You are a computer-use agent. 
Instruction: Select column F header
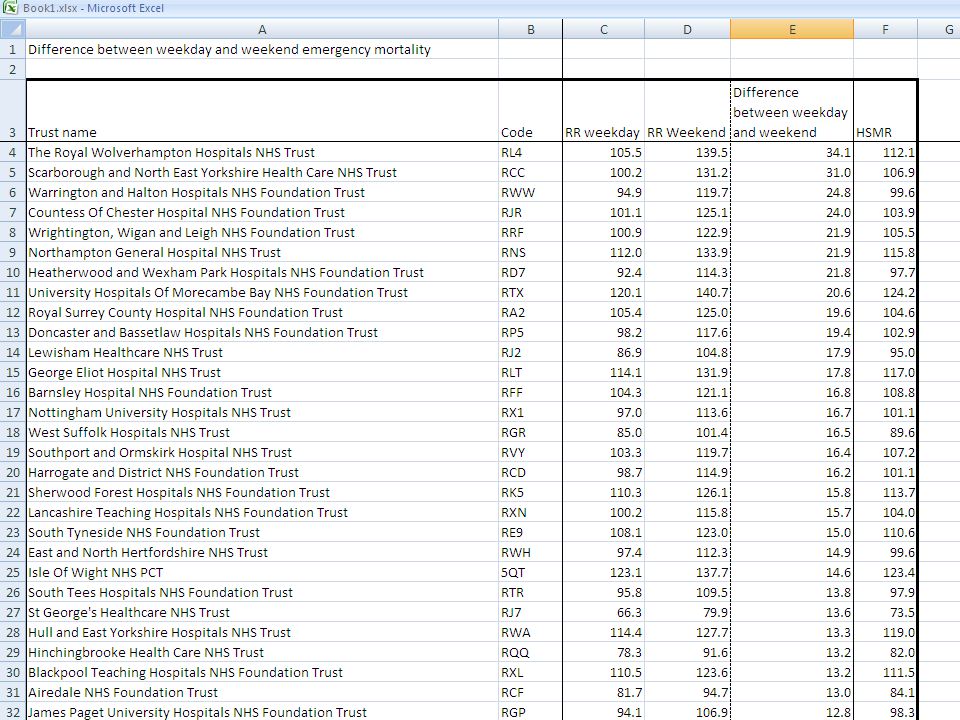click(x=885, y=29)
